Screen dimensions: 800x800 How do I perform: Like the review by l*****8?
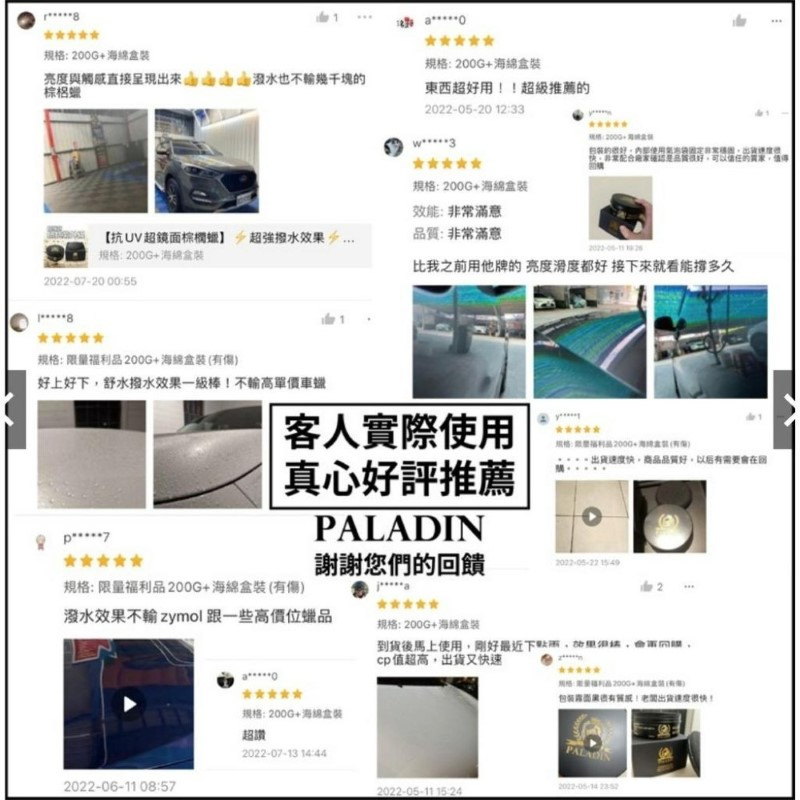pyautogui.click(x=328, y=319)
